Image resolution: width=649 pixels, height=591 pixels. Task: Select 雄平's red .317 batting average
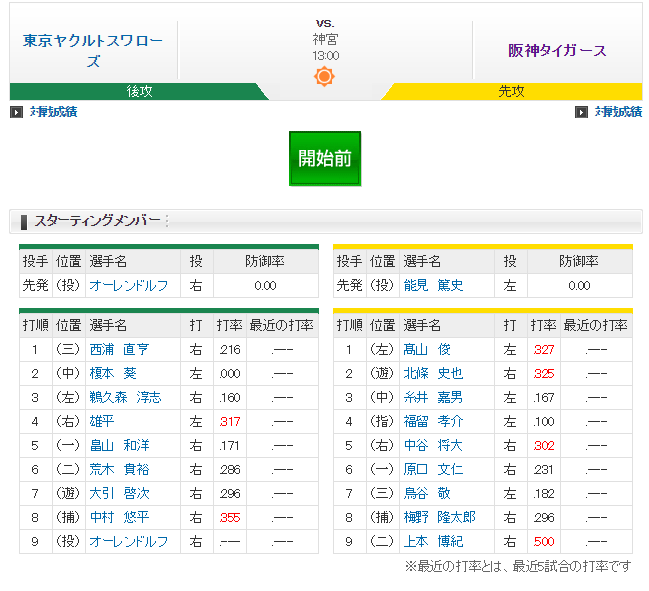click(x=230, y=422)
